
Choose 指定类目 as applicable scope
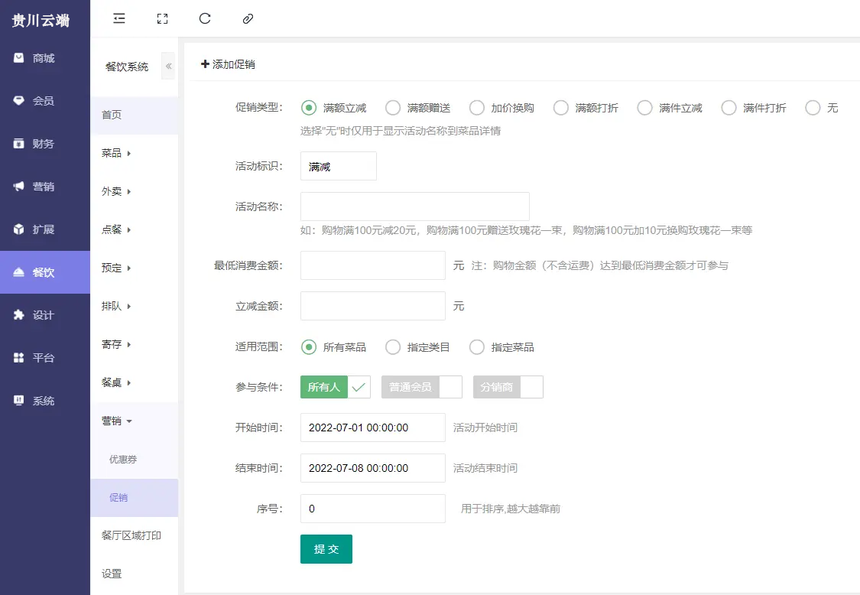tap(393, 347)
